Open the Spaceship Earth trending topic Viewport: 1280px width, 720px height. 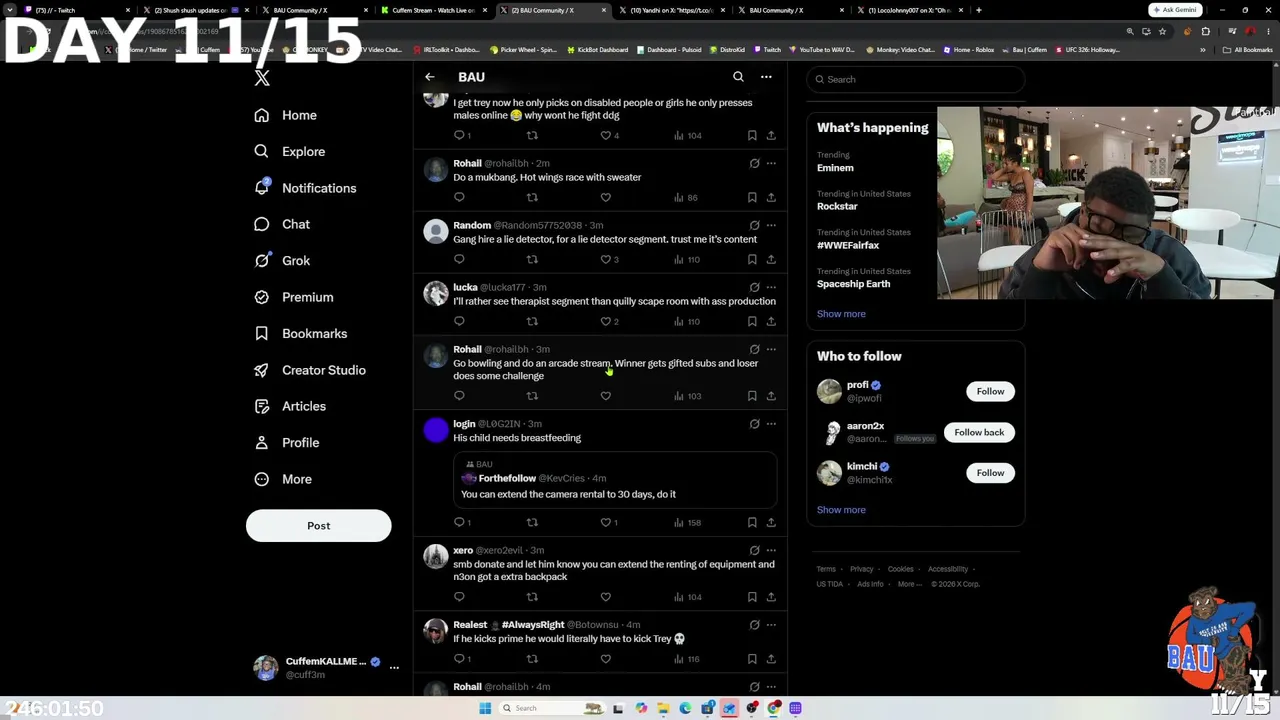pyautogui.click(x=865, y=278)
